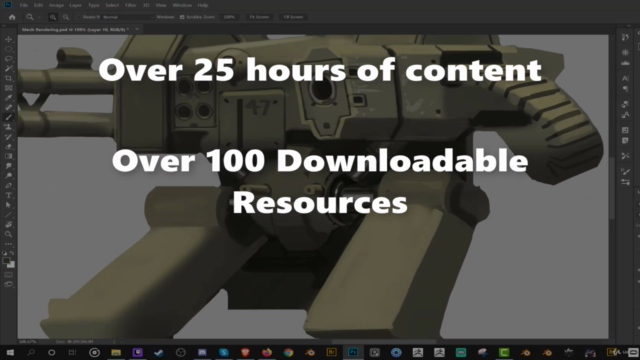The width and height of the screenshot is (640, 360).
Task: Open the Filter menu
Action: click(131, 5)
